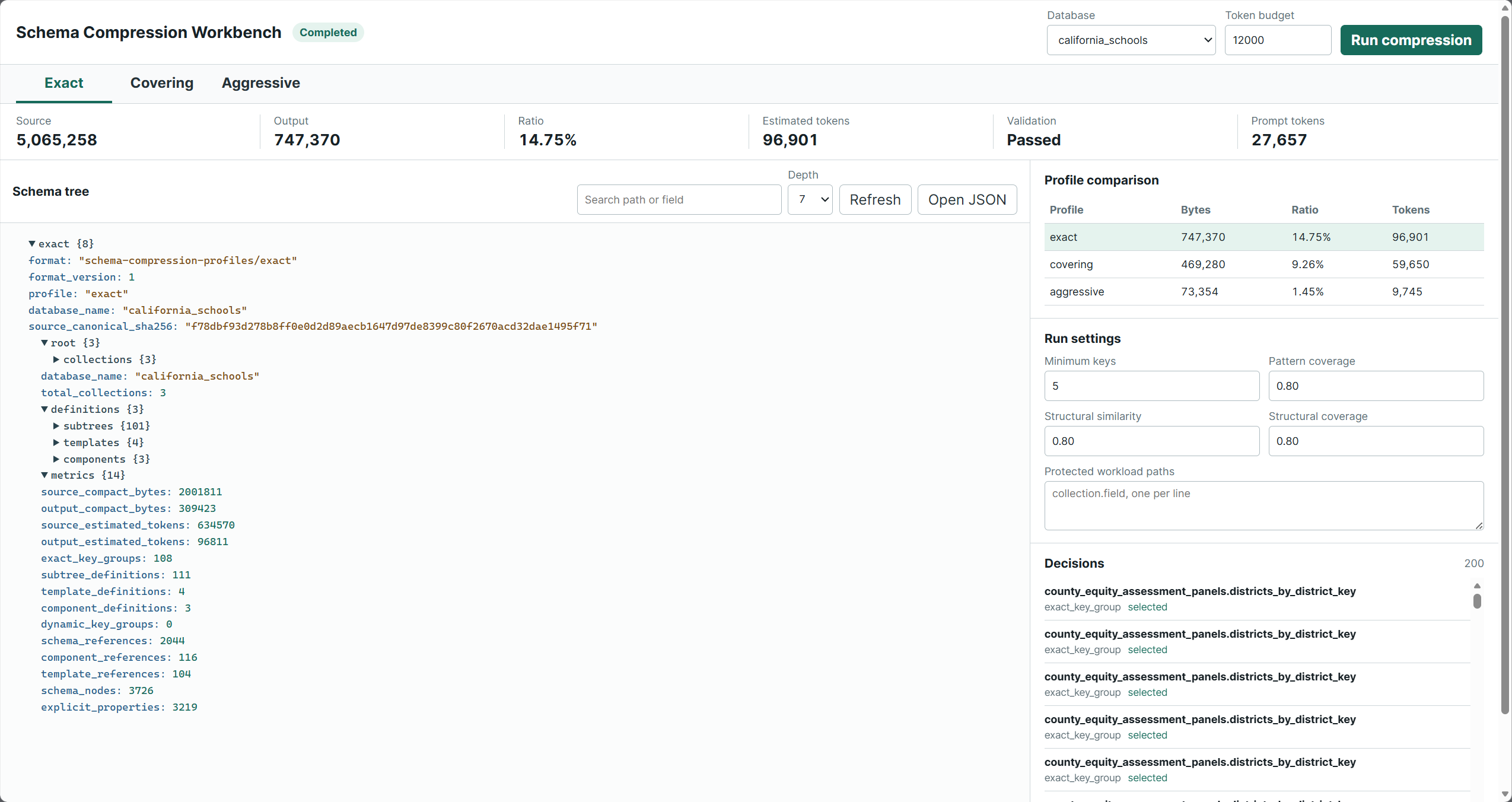This screenshot has width=1512, height=802.
Task: Collapse the root {3} tree node
Action: point(44,343)
